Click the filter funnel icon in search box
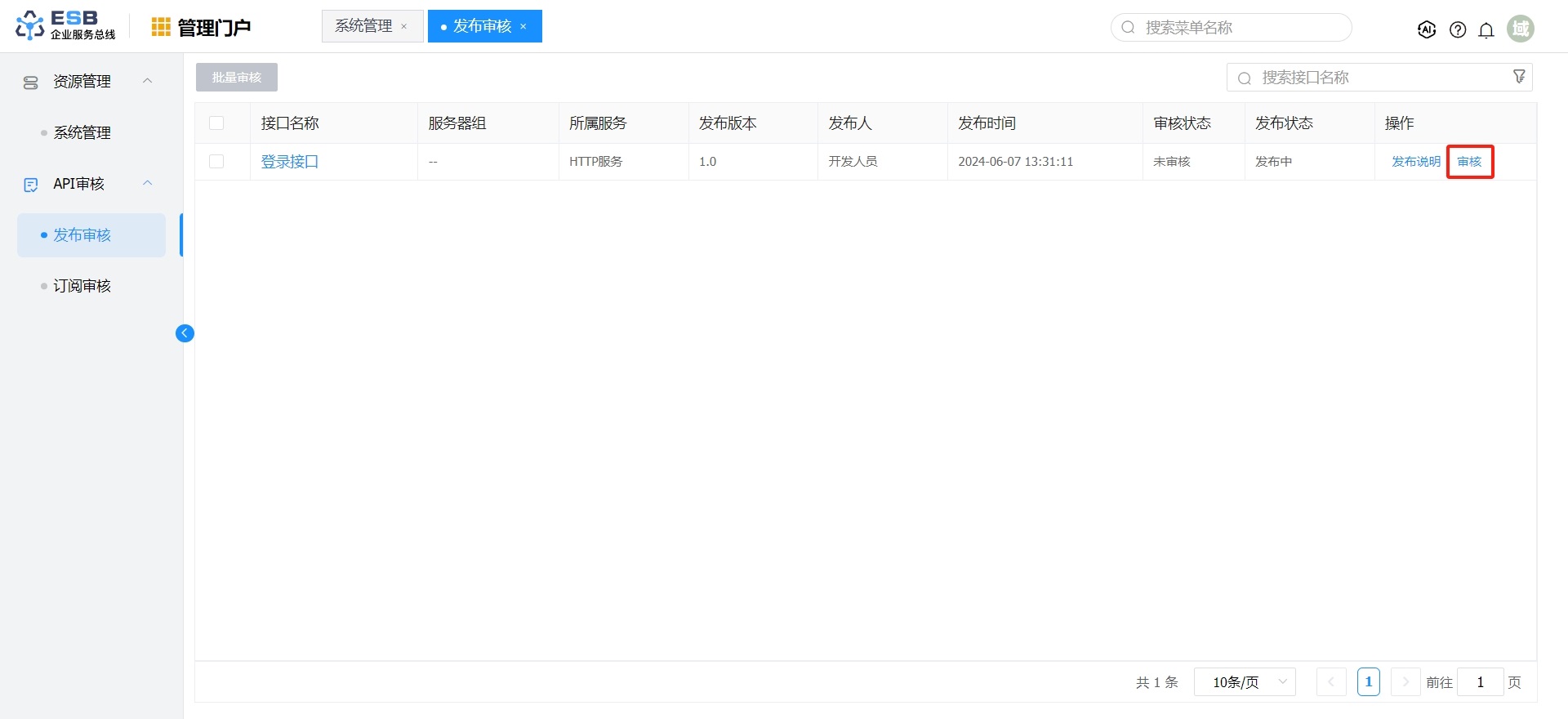This screenshot has width=1568, height=719. click(x=1519, y=77)
